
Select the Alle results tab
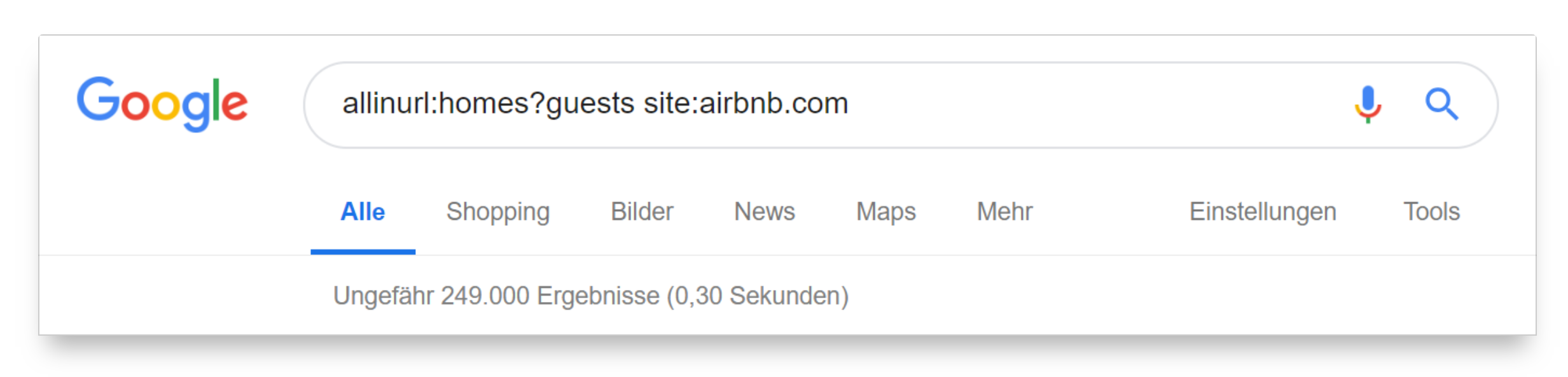363,212
